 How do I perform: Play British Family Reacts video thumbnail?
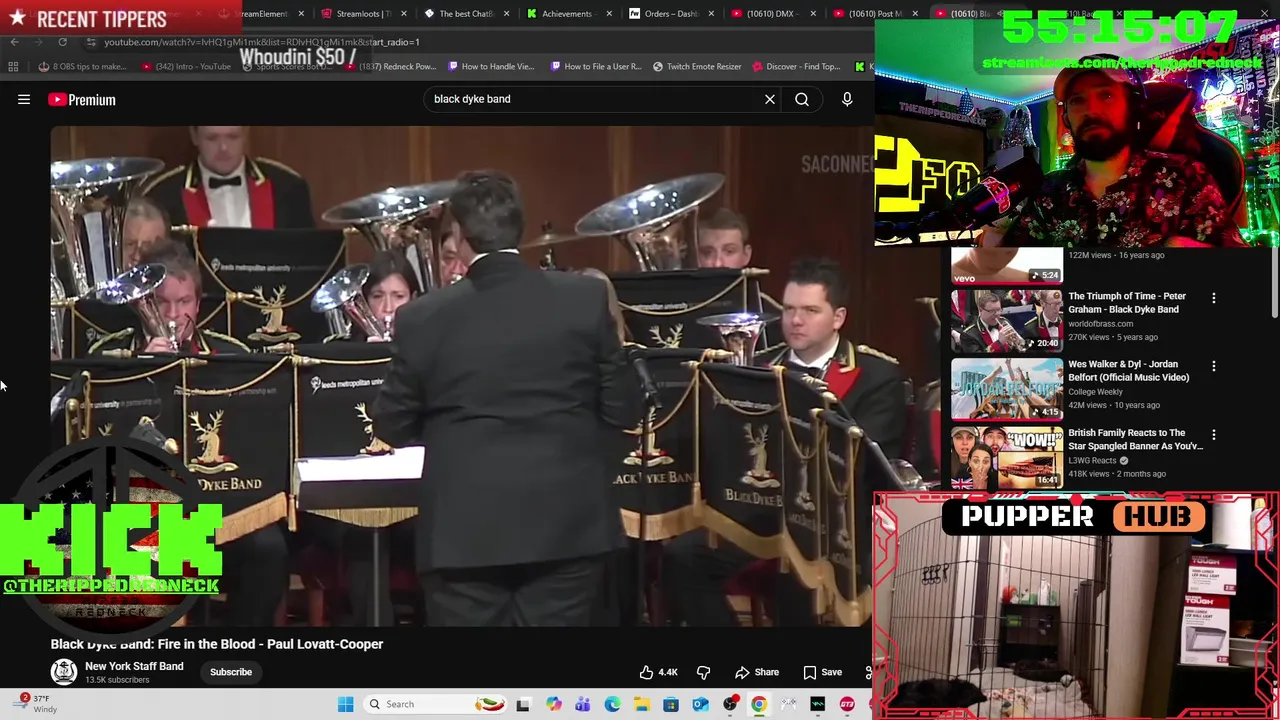coord(1006,457)
